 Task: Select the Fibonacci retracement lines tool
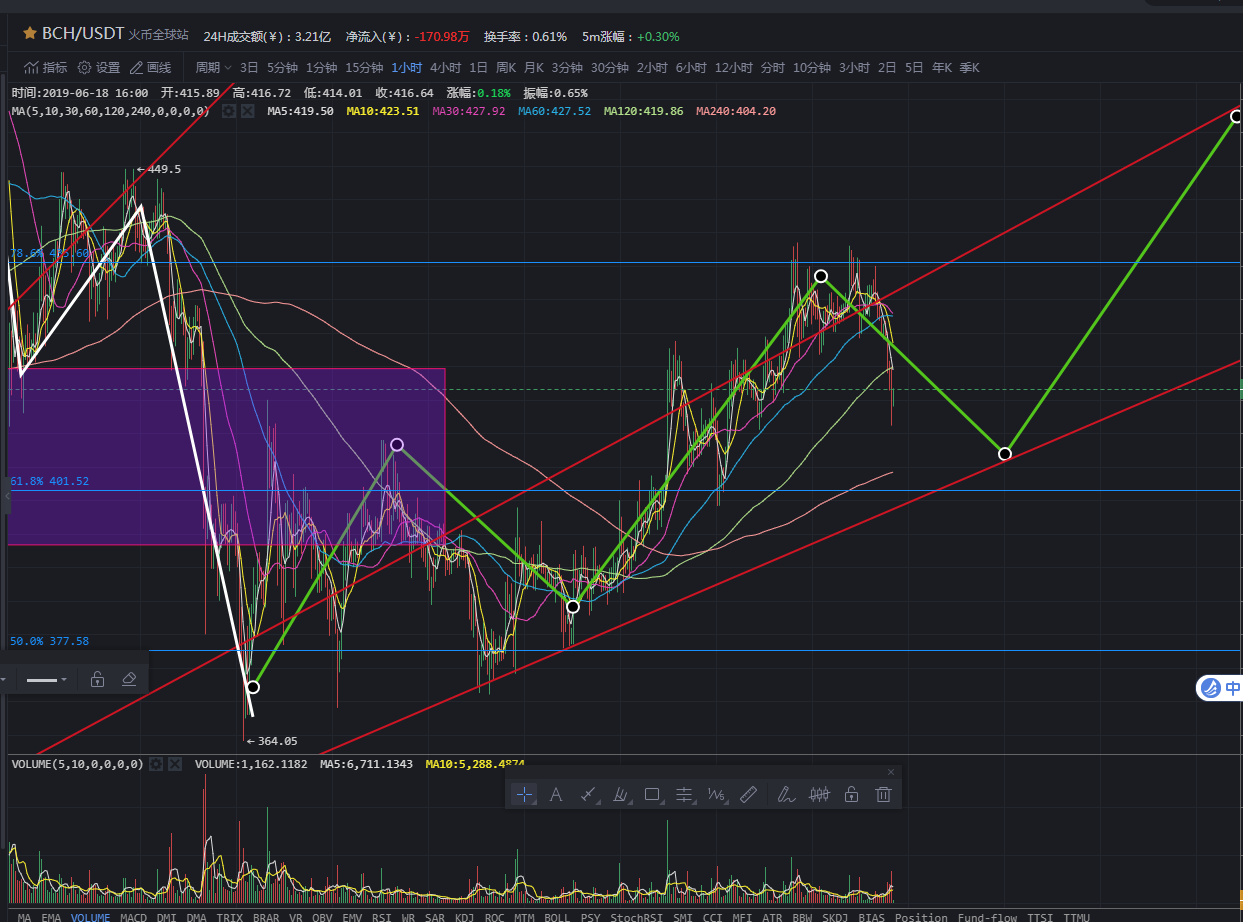pos(685,795)
